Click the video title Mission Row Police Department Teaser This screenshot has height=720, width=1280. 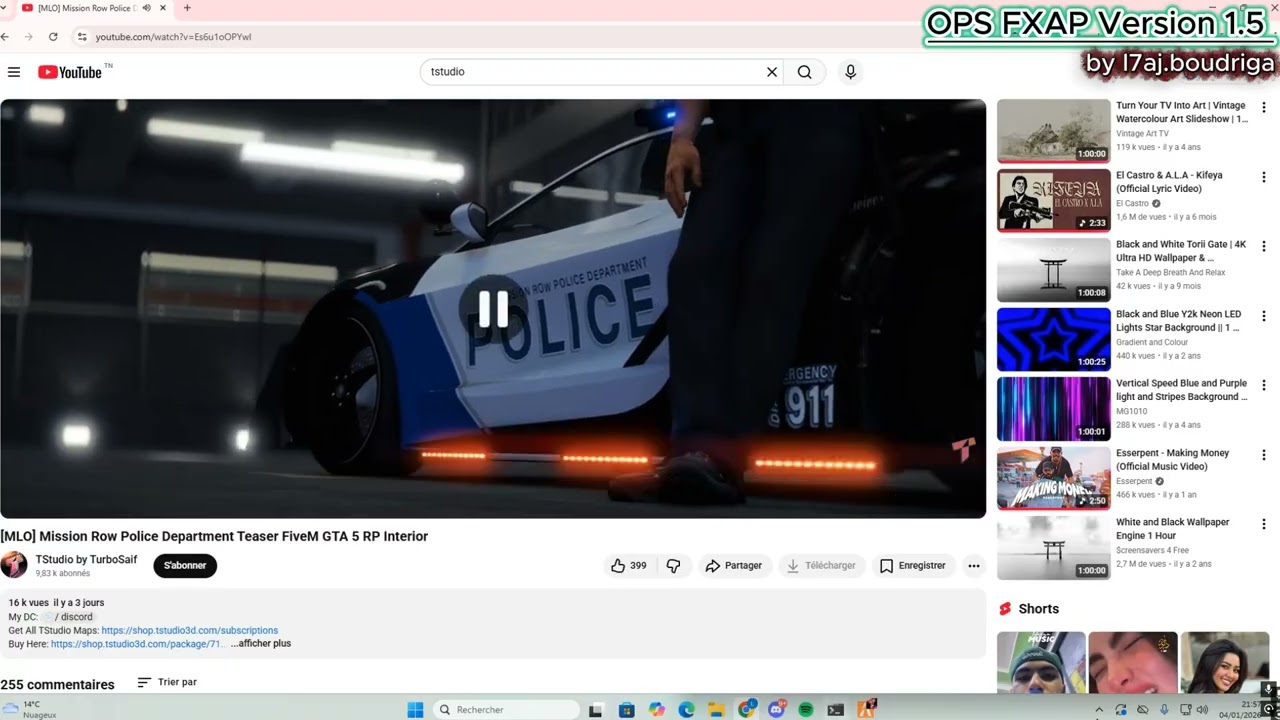tap(214, 536)
